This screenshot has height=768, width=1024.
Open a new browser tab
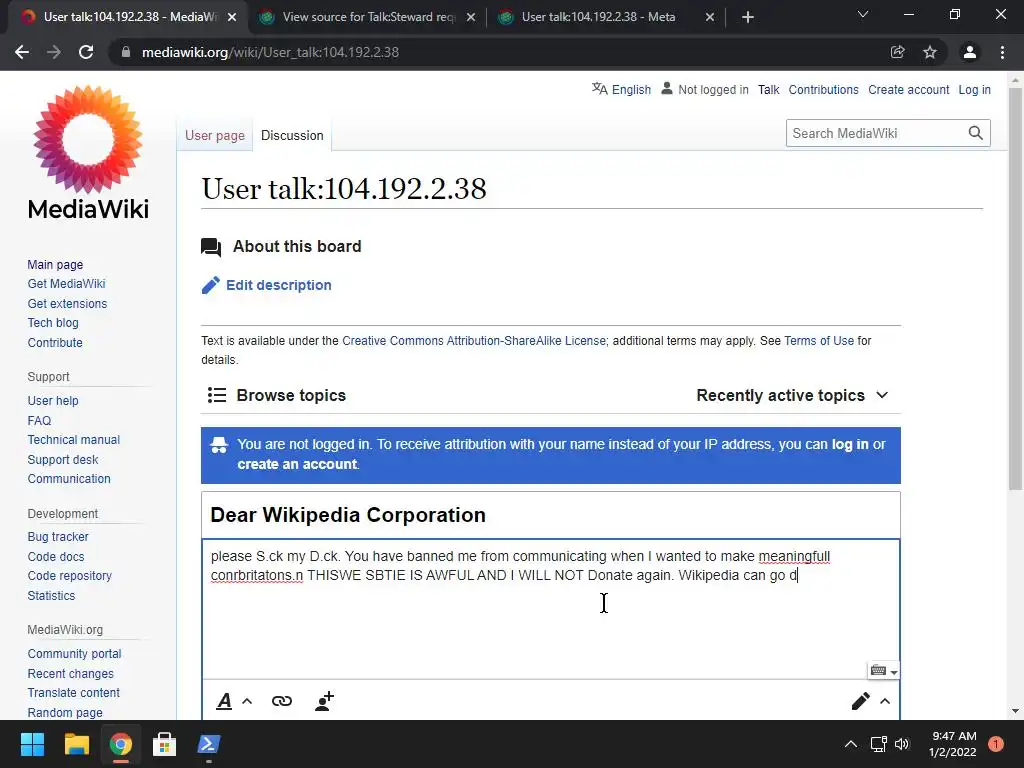[x=748, y=17]
